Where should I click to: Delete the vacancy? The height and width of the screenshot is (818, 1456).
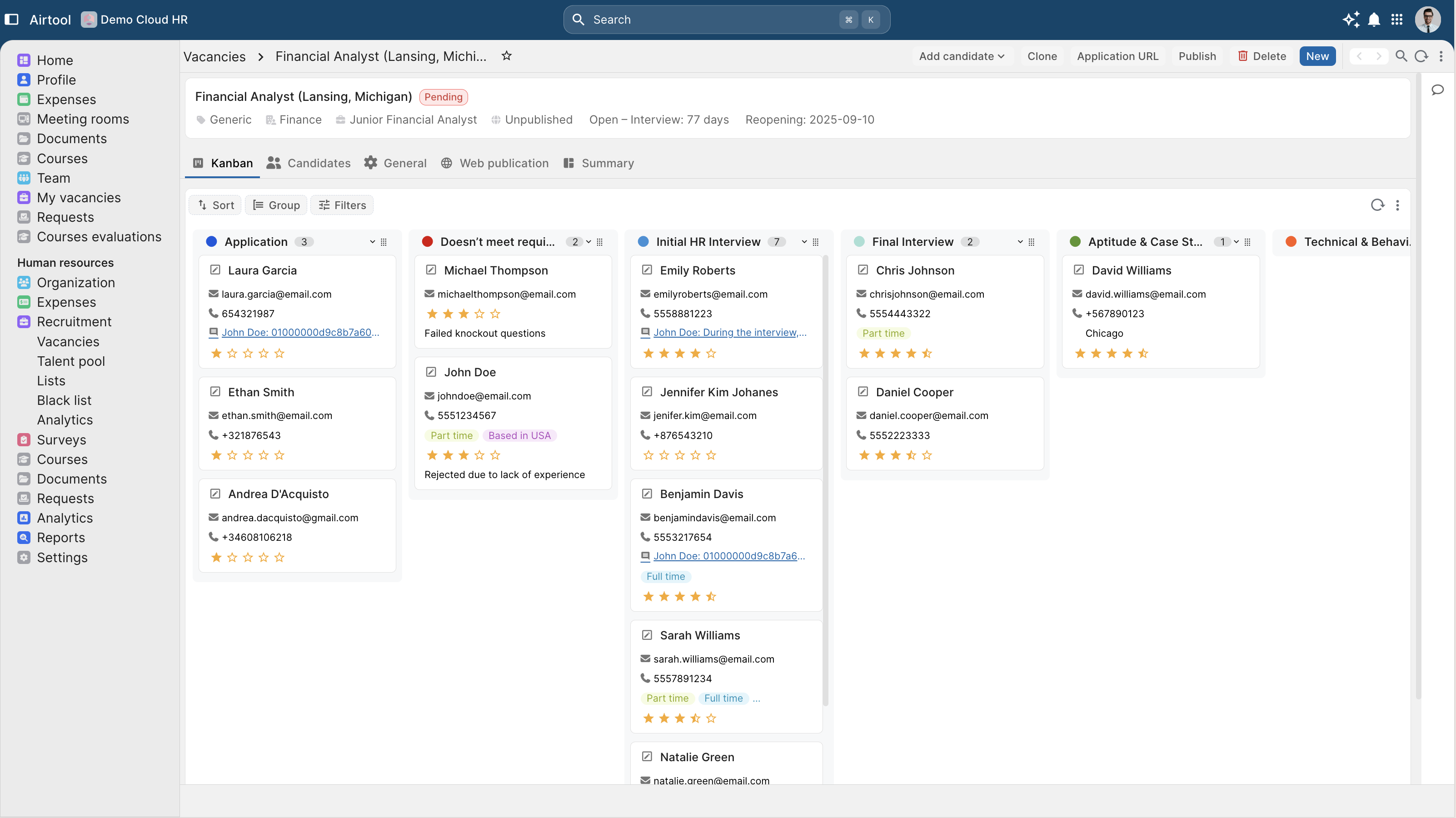(x=1262, y=56)
